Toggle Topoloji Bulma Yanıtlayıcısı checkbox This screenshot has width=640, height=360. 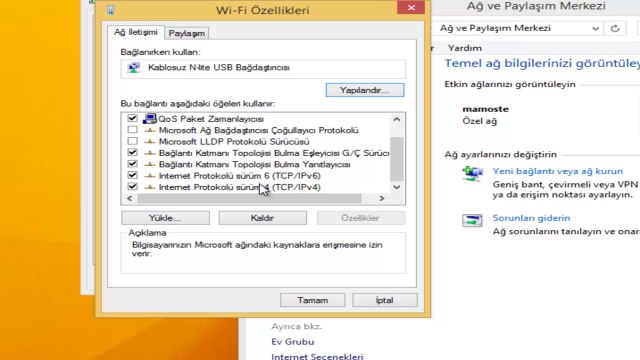[132, 164]
